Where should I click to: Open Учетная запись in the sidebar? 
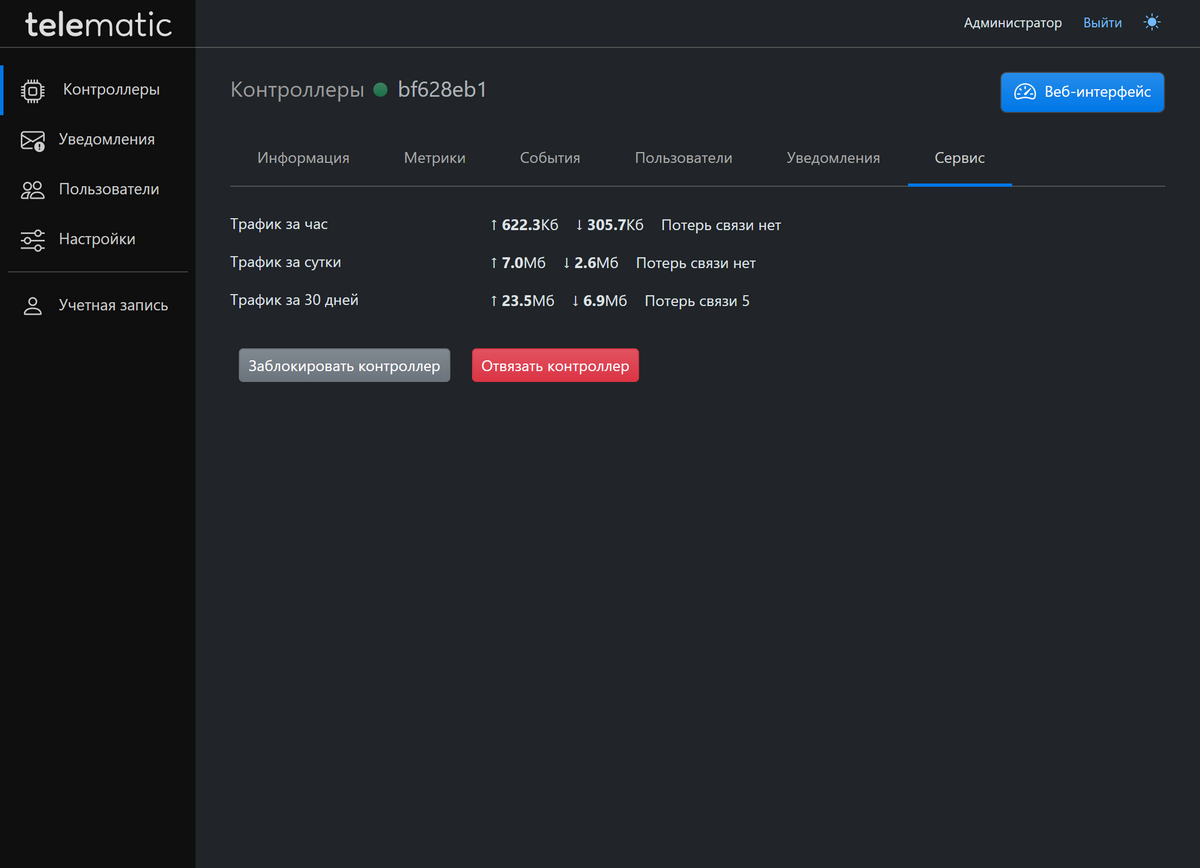[x=113, y=306]
